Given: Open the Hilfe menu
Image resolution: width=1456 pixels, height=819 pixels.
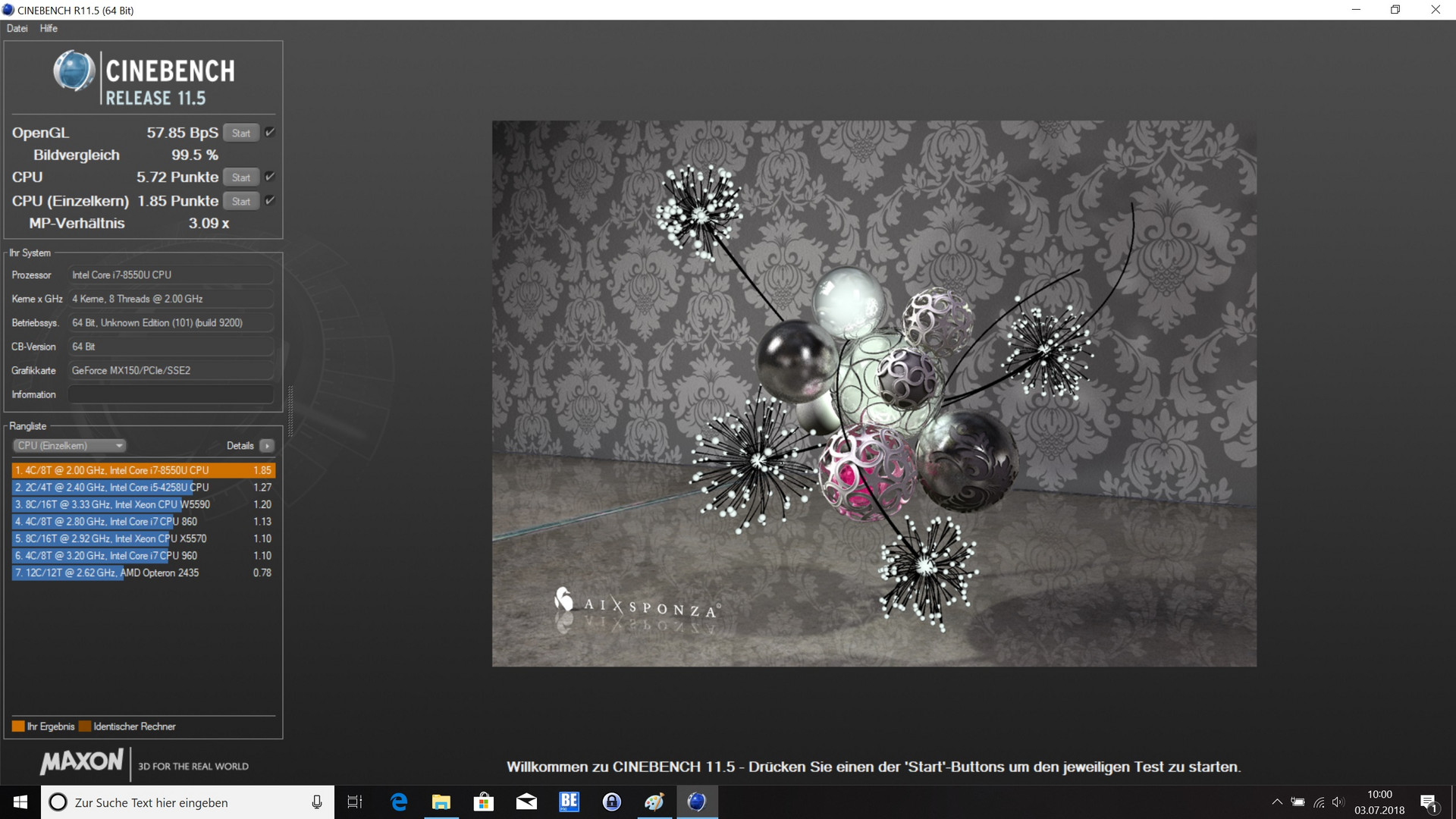Looking at the screenshot, I should (49, 29).
